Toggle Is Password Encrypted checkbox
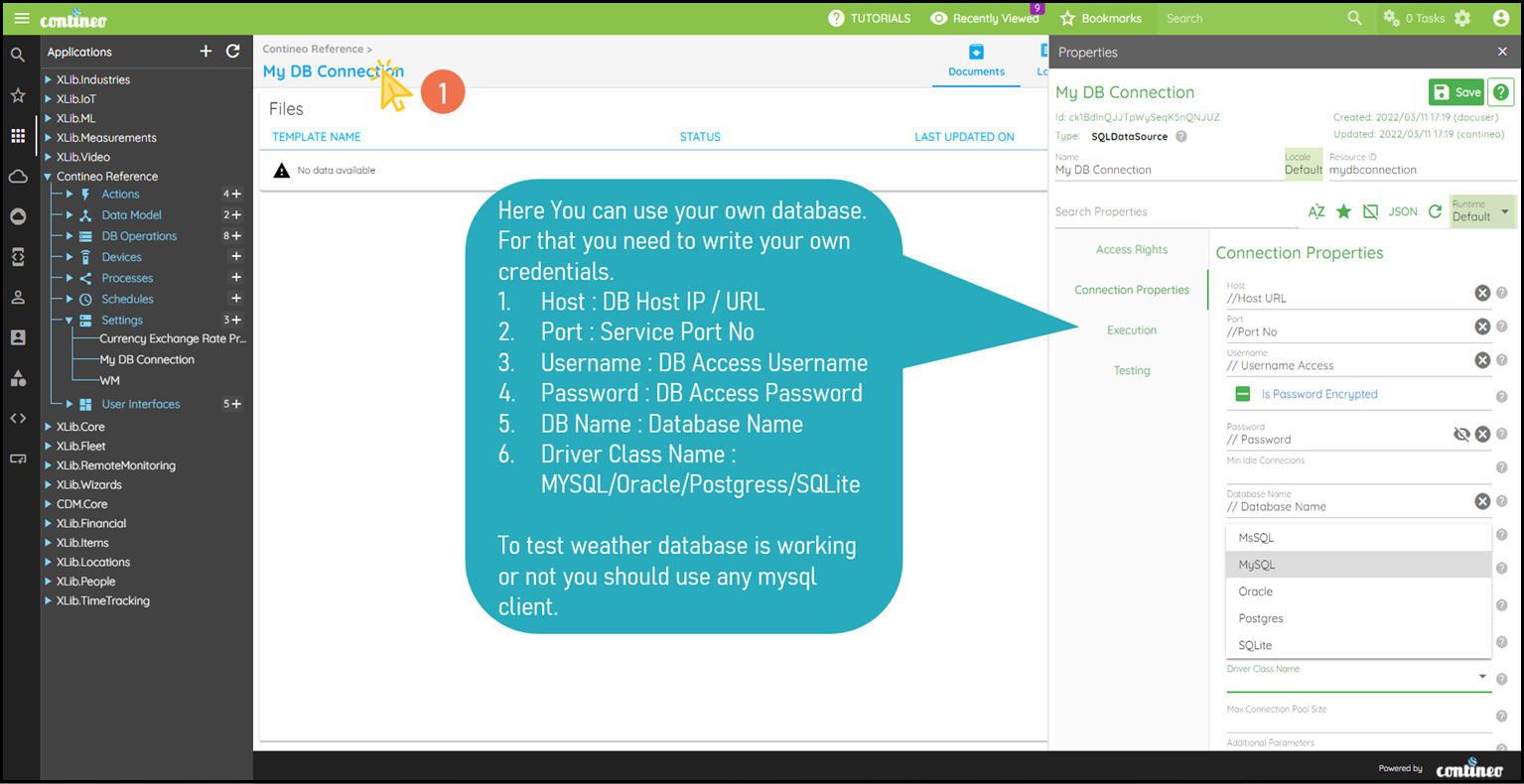Viewport: 1524px width, 784px height. 1242,394
